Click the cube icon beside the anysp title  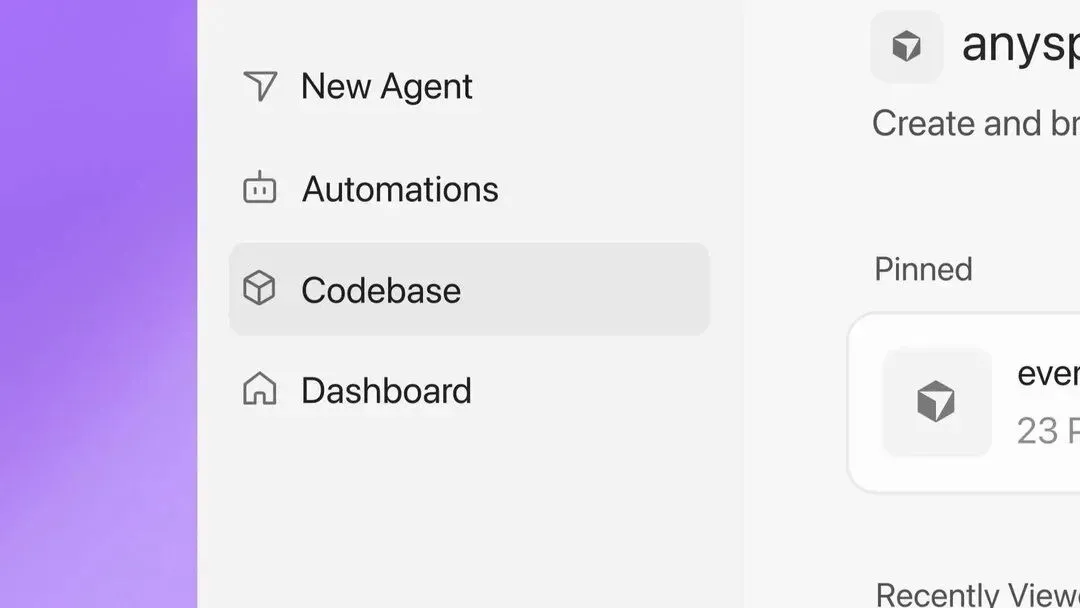(906, 46)
